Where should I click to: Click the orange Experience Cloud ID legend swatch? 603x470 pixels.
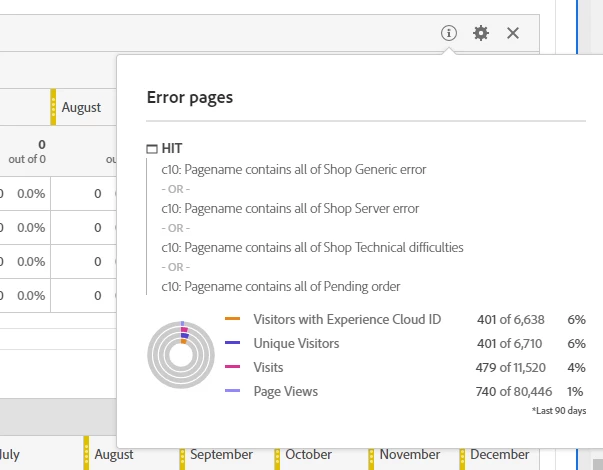tap(232, 318)
